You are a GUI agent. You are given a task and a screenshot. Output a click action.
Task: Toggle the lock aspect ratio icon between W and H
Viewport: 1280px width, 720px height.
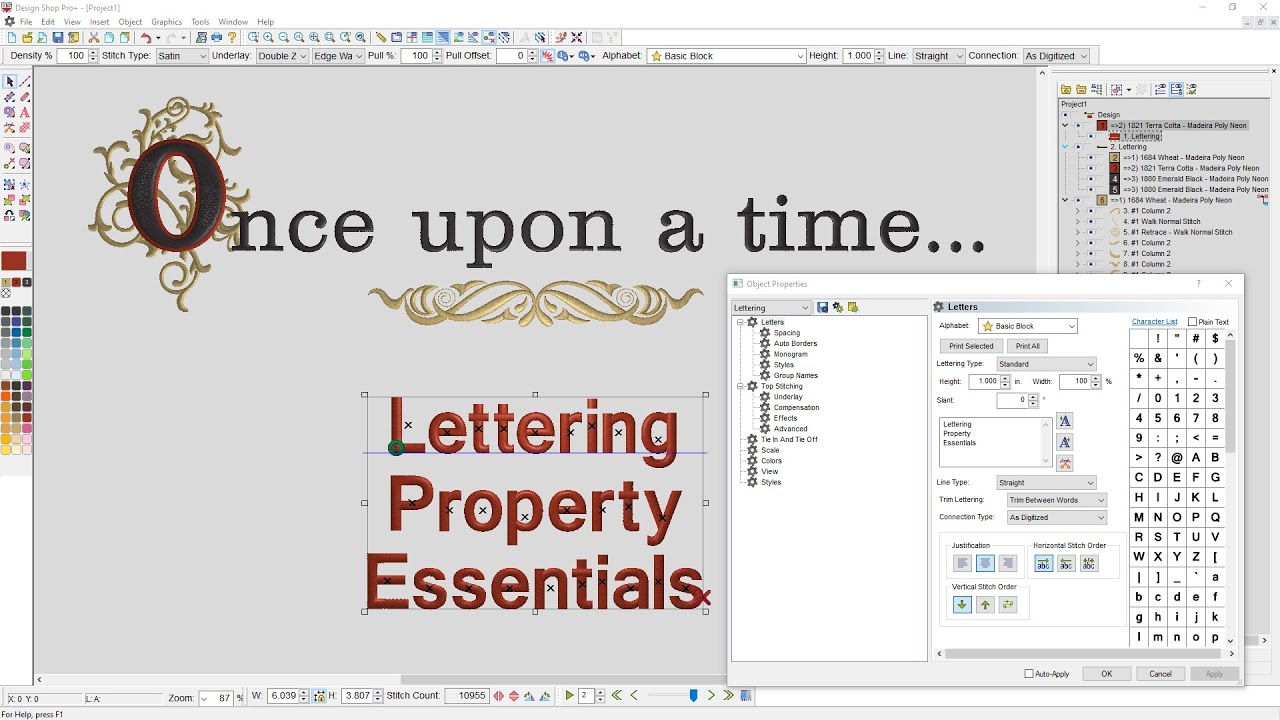320,696
